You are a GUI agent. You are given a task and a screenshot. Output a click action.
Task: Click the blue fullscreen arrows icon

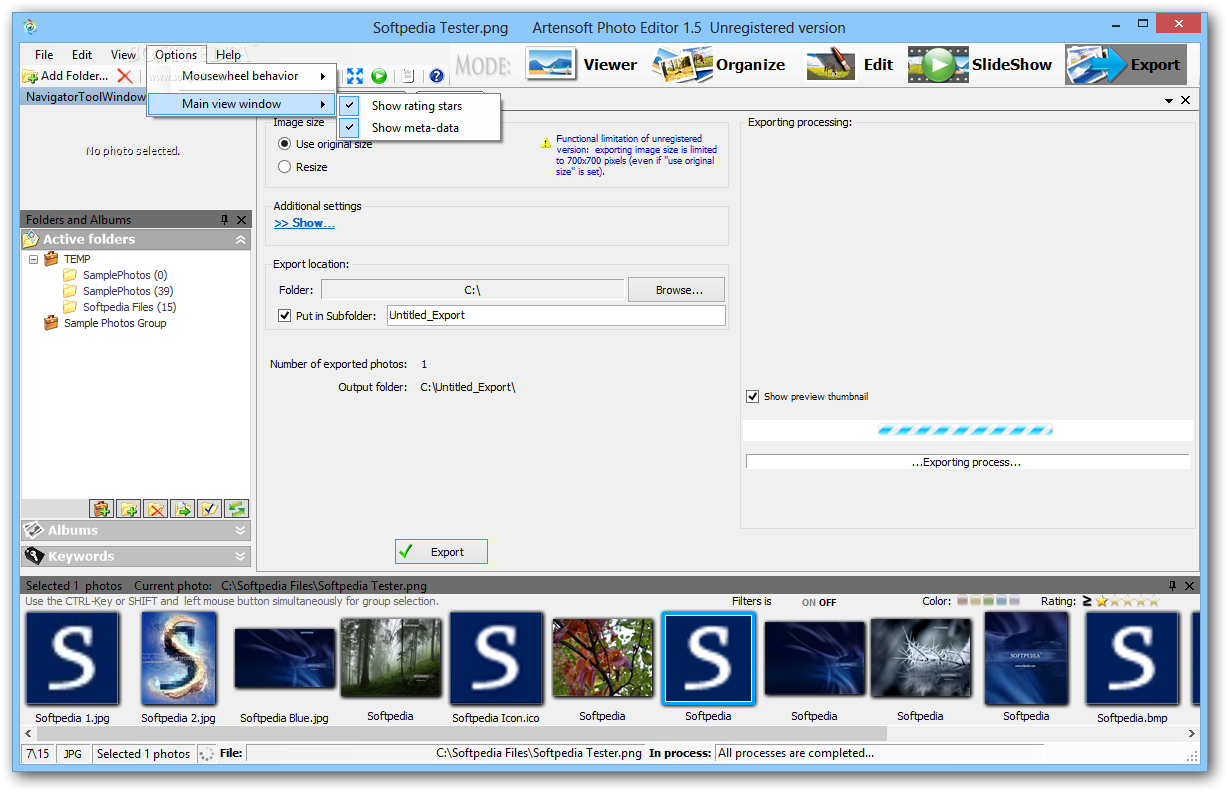355,76
